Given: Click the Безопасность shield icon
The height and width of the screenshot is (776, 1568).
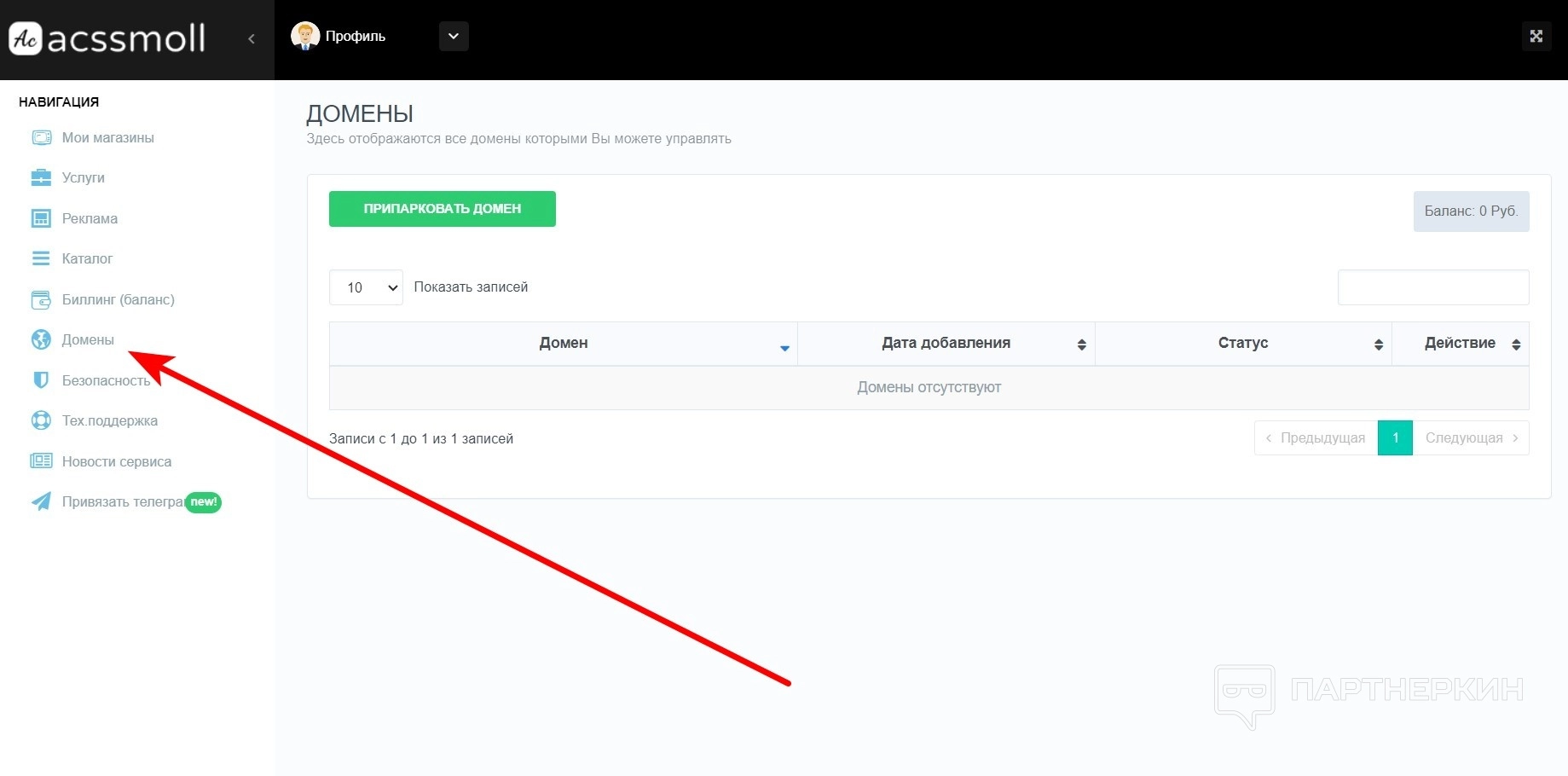Looking at the screenshot, I should tap(41, 380).
